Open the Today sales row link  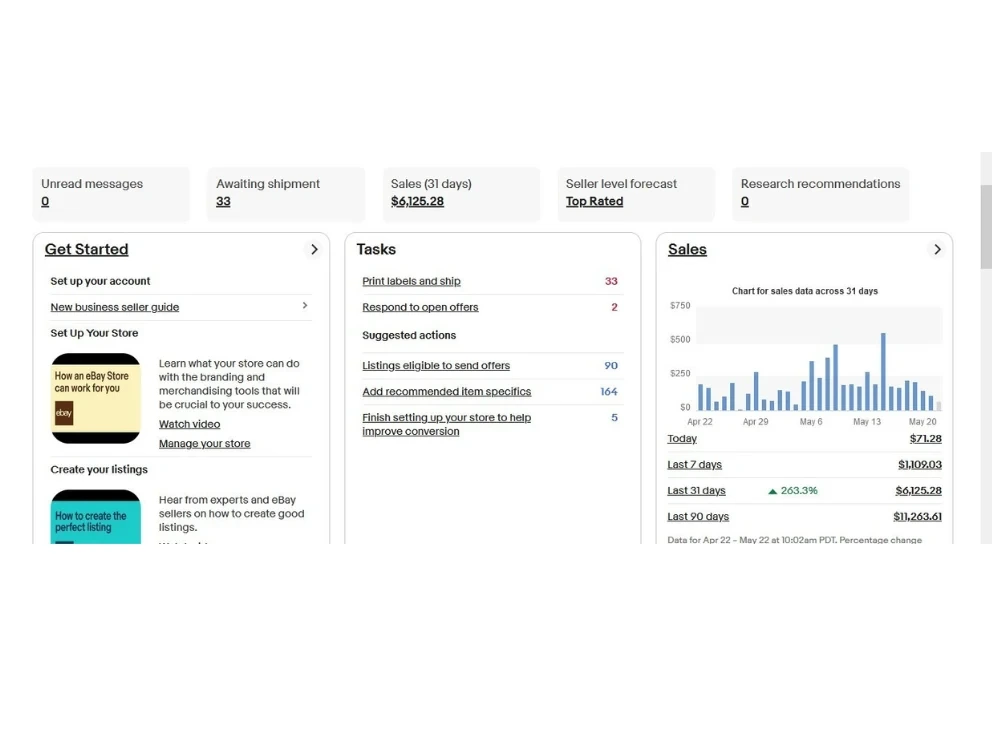click(682, 439)
